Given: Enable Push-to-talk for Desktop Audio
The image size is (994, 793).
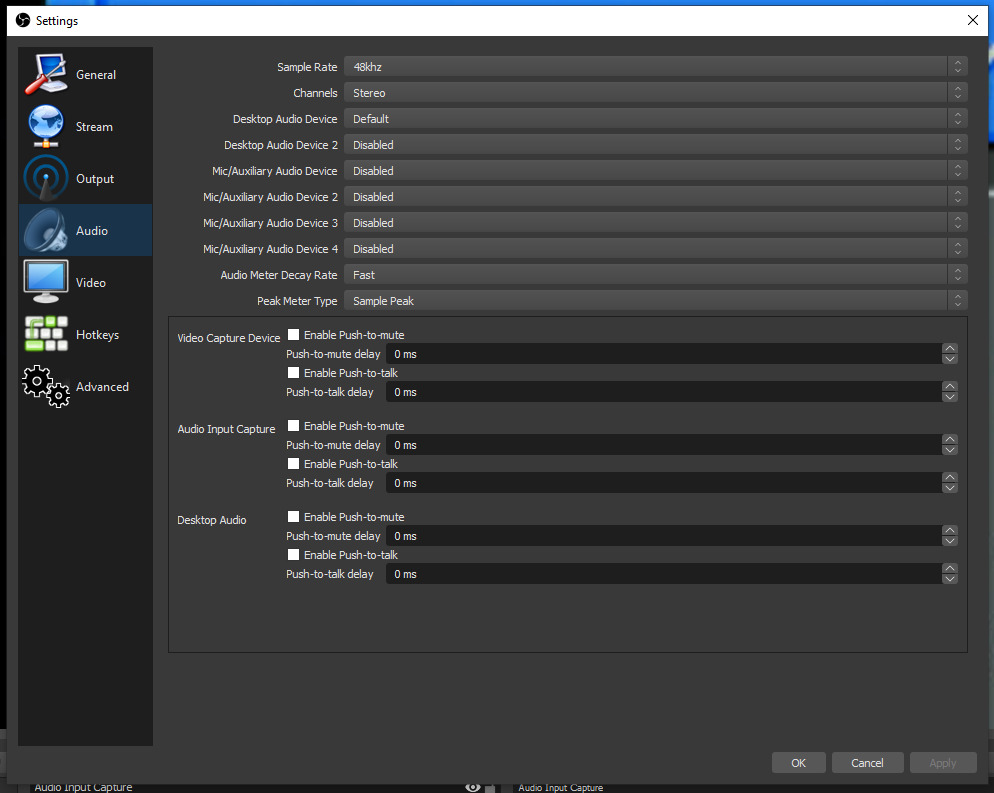Looking at the screenshot, I should click(294, 555).
